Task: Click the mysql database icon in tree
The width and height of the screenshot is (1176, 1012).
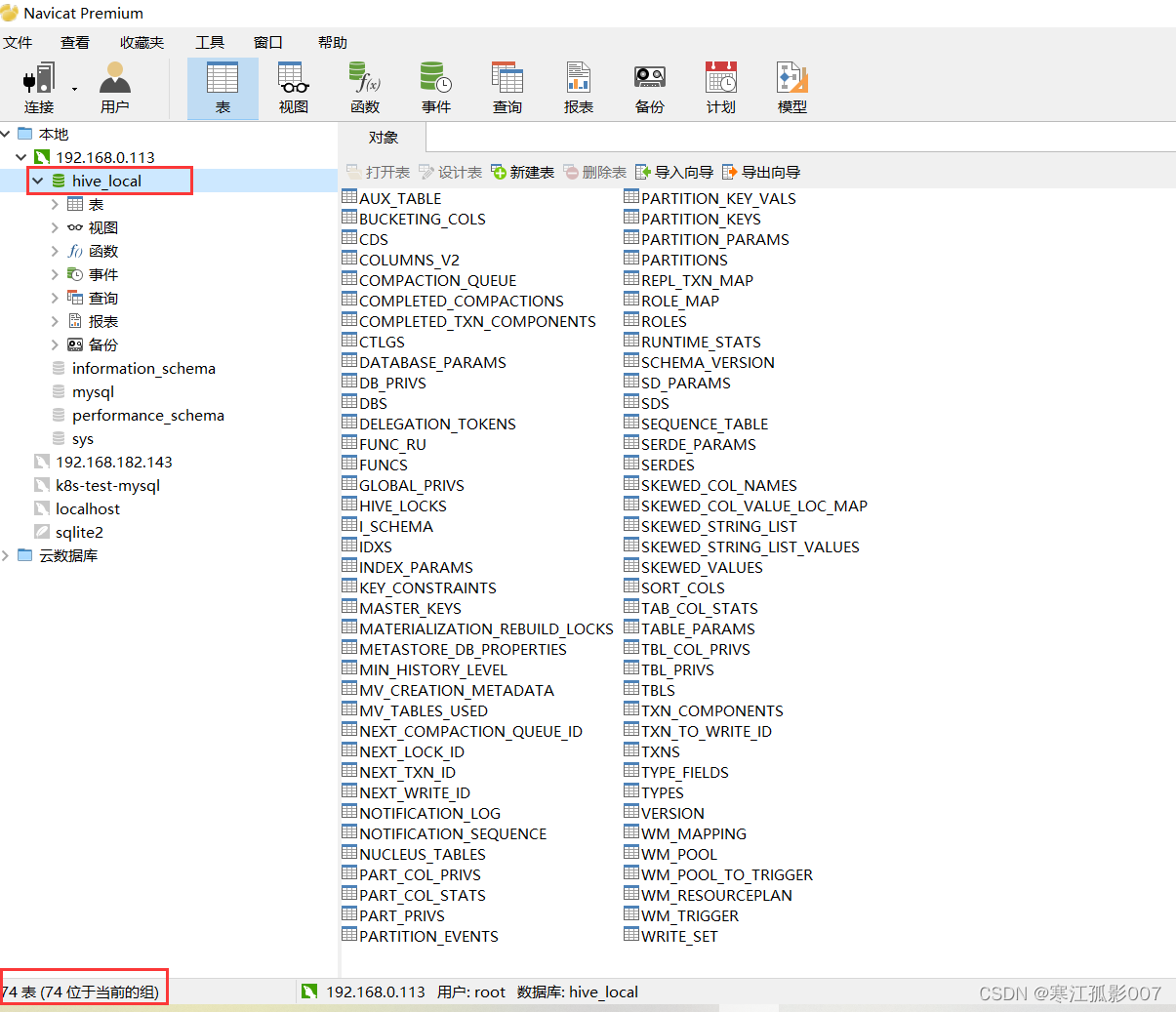Action: click(59, 391)
